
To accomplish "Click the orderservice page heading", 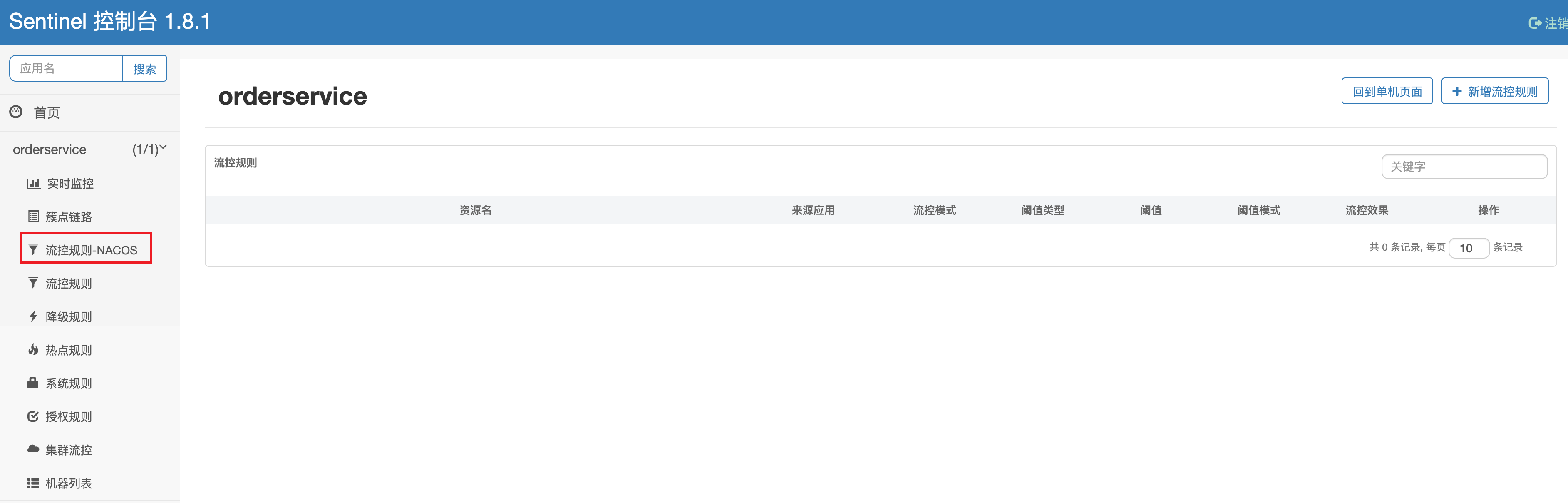I will (x=293, y=96).
